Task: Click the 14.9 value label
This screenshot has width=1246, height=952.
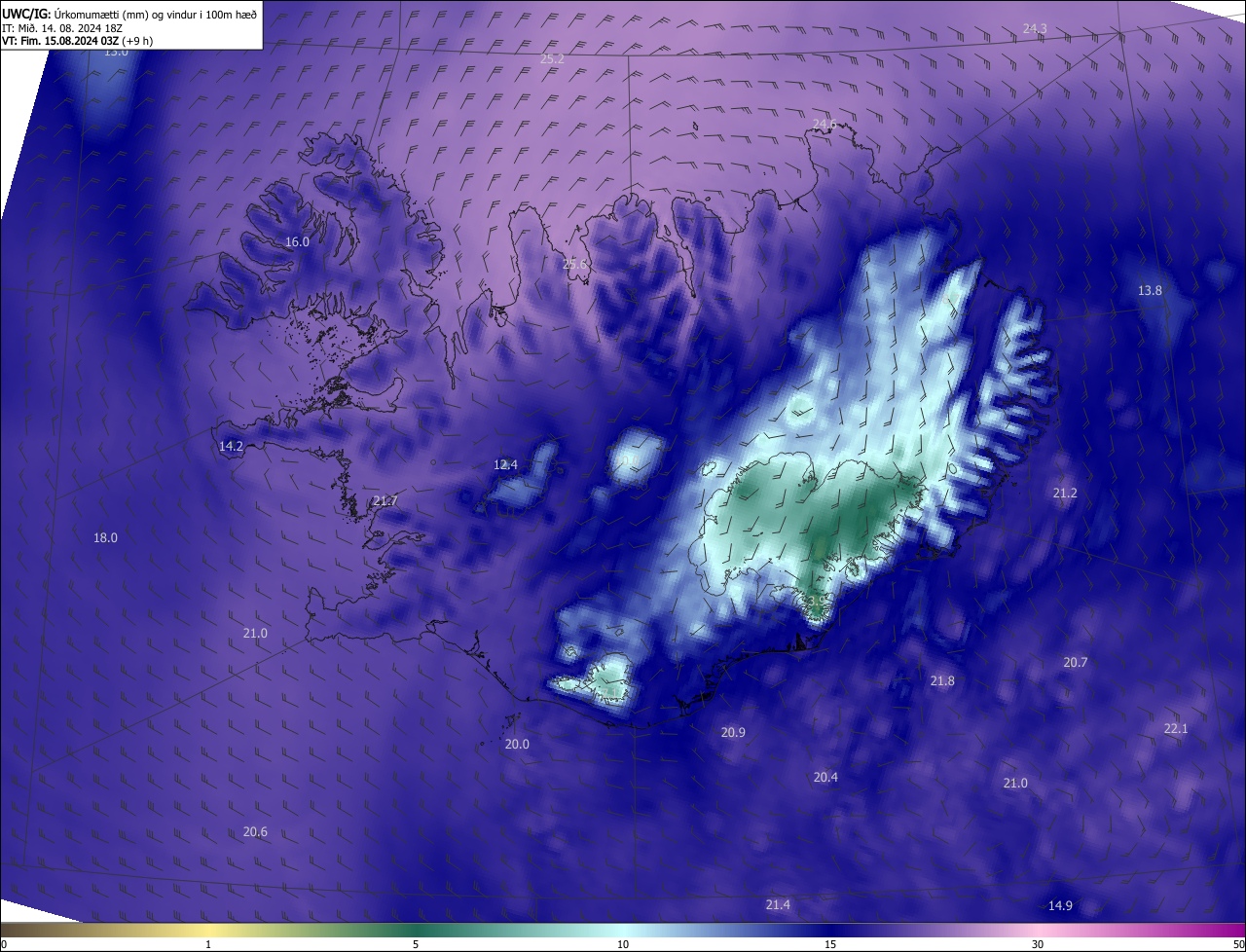Action: point(1060,907)
